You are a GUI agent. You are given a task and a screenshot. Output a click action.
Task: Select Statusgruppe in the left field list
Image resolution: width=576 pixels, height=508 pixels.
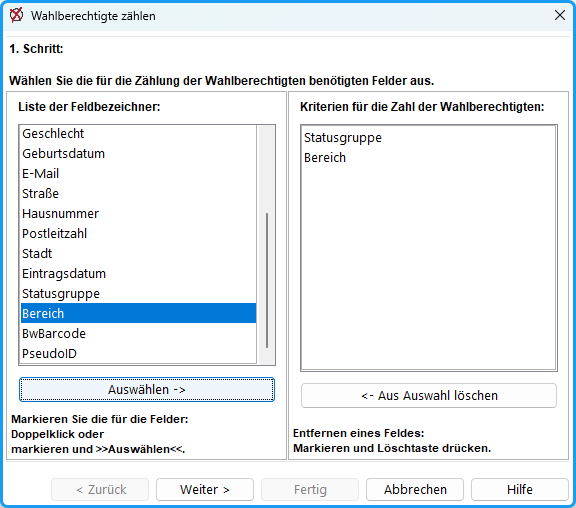(138, 293)
